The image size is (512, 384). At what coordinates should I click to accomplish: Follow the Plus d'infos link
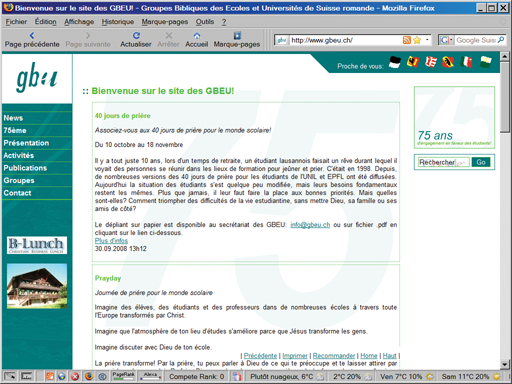point(111,241)
